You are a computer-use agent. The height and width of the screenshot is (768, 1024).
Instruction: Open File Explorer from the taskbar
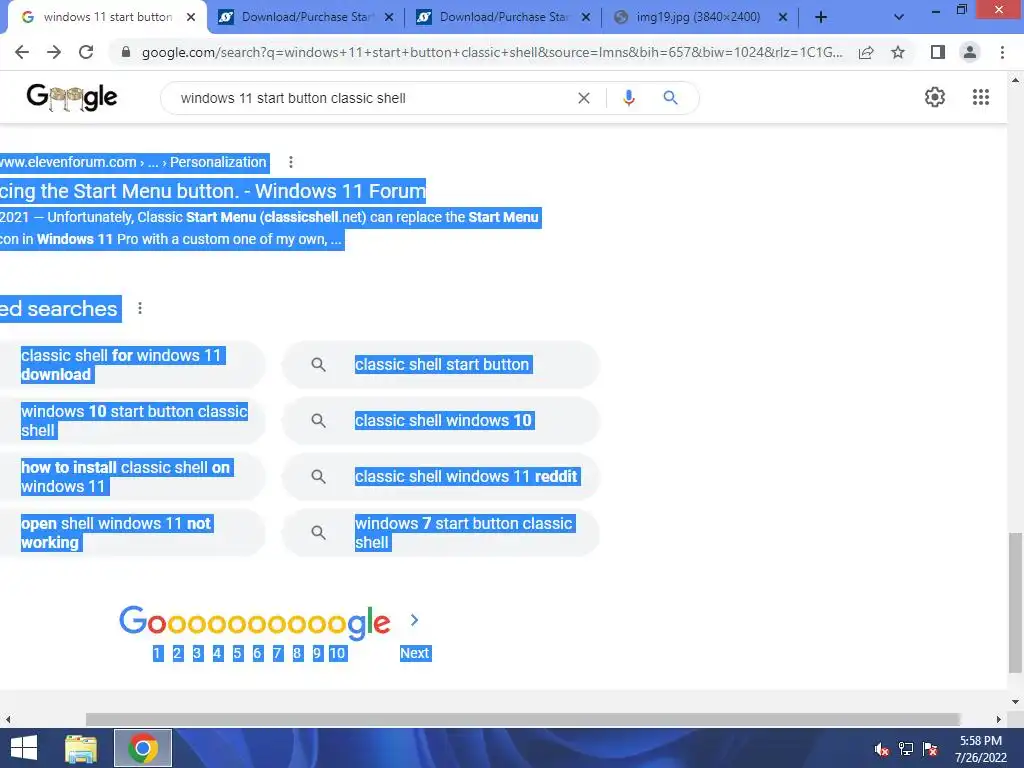[x=81, y=748]
